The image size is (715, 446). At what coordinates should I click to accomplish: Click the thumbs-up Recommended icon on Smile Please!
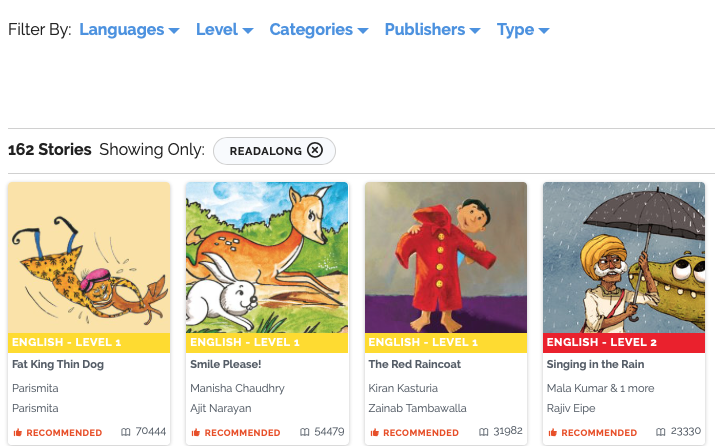(196, 433)
